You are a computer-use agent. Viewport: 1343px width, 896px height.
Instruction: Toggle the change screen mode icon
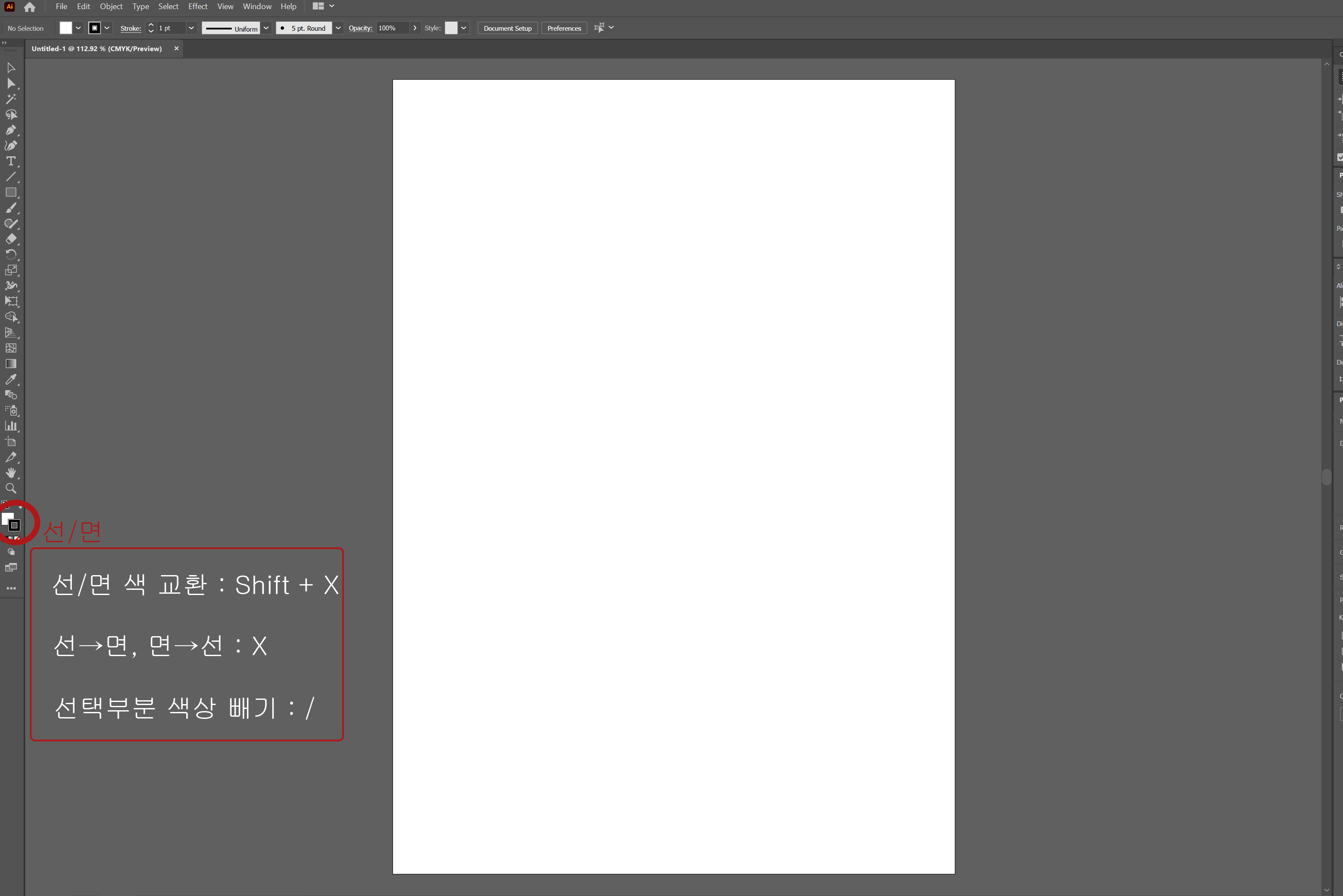click(x=11, y=567)
